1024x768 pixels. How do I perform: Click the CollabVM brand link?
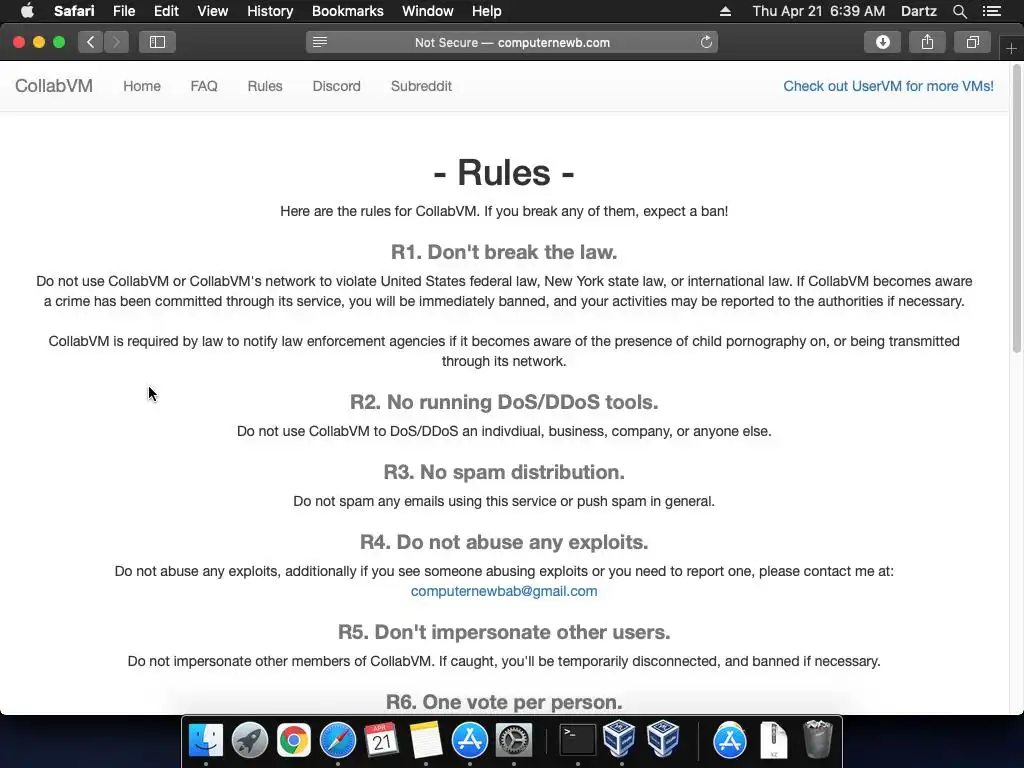[x=54, y=86]
